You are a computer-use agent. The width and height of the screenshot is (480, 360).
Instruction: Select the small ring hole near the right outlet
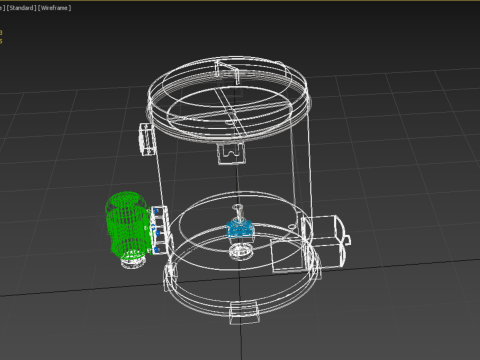[x=291, y=227]
